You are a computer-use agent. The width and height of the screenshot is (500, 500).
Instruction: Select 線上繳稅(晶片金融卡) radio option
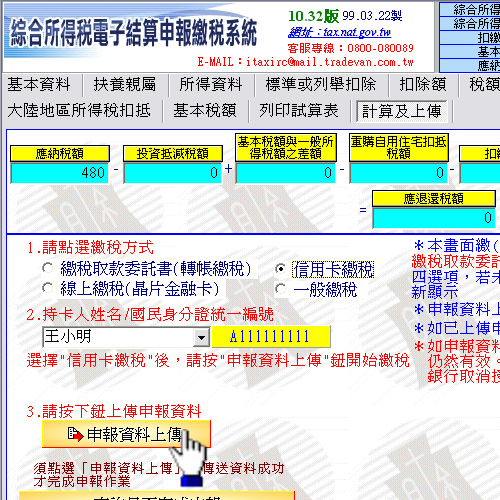click(x=48, y=288)
